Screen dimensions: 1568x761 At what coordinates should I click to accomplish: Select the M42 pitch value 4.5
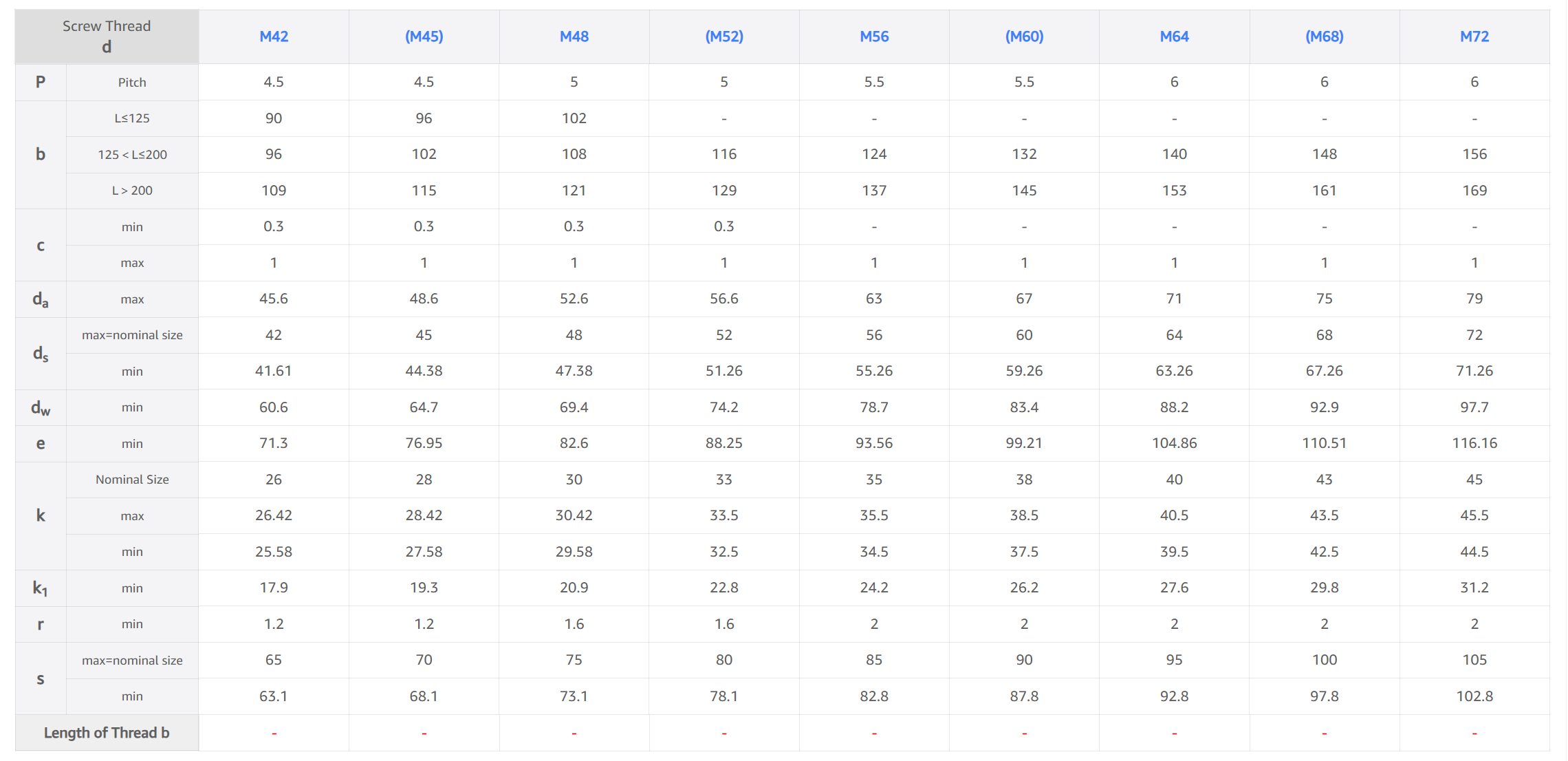point(274,82)
